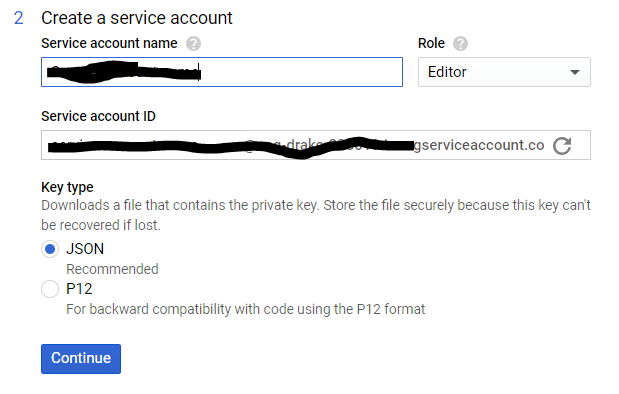Click the Service account ID label
The height and width of the screenshot is (394, 619).
98,116
